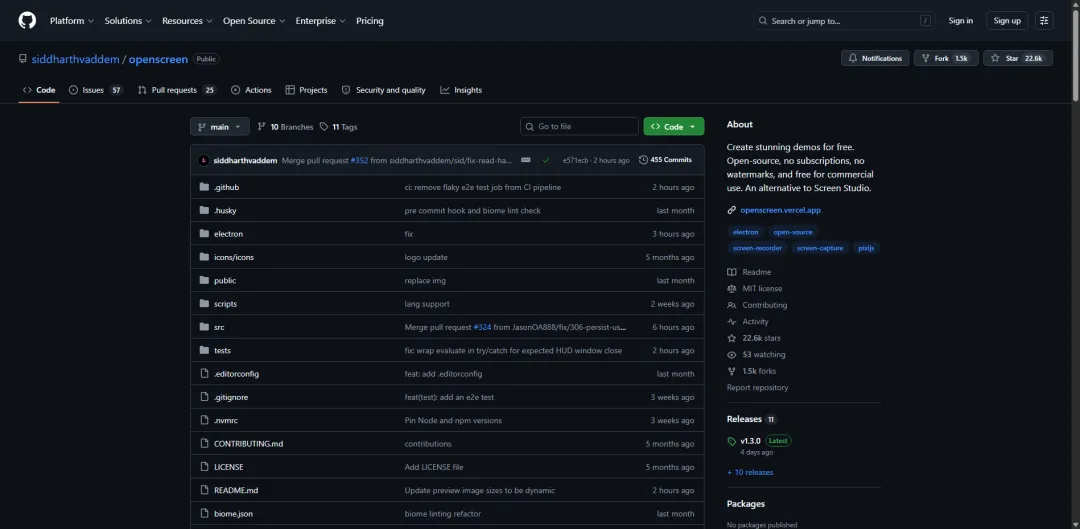Expand the Resources menu

point(187,21)
